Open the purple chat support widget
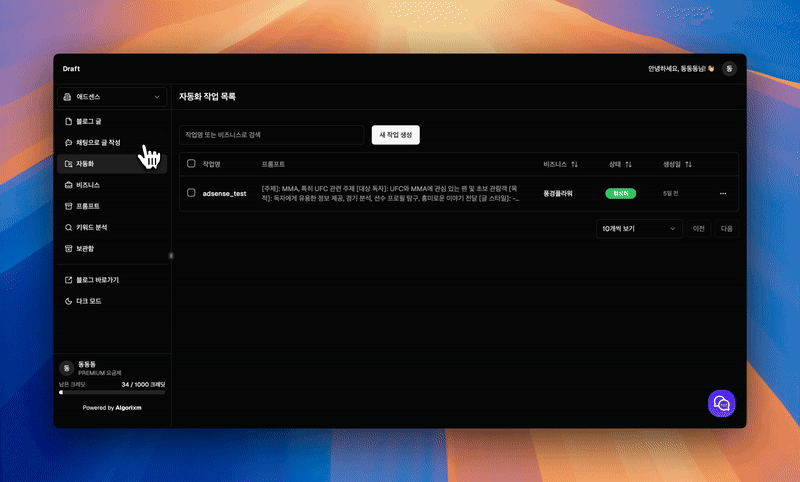 (721, 403)
